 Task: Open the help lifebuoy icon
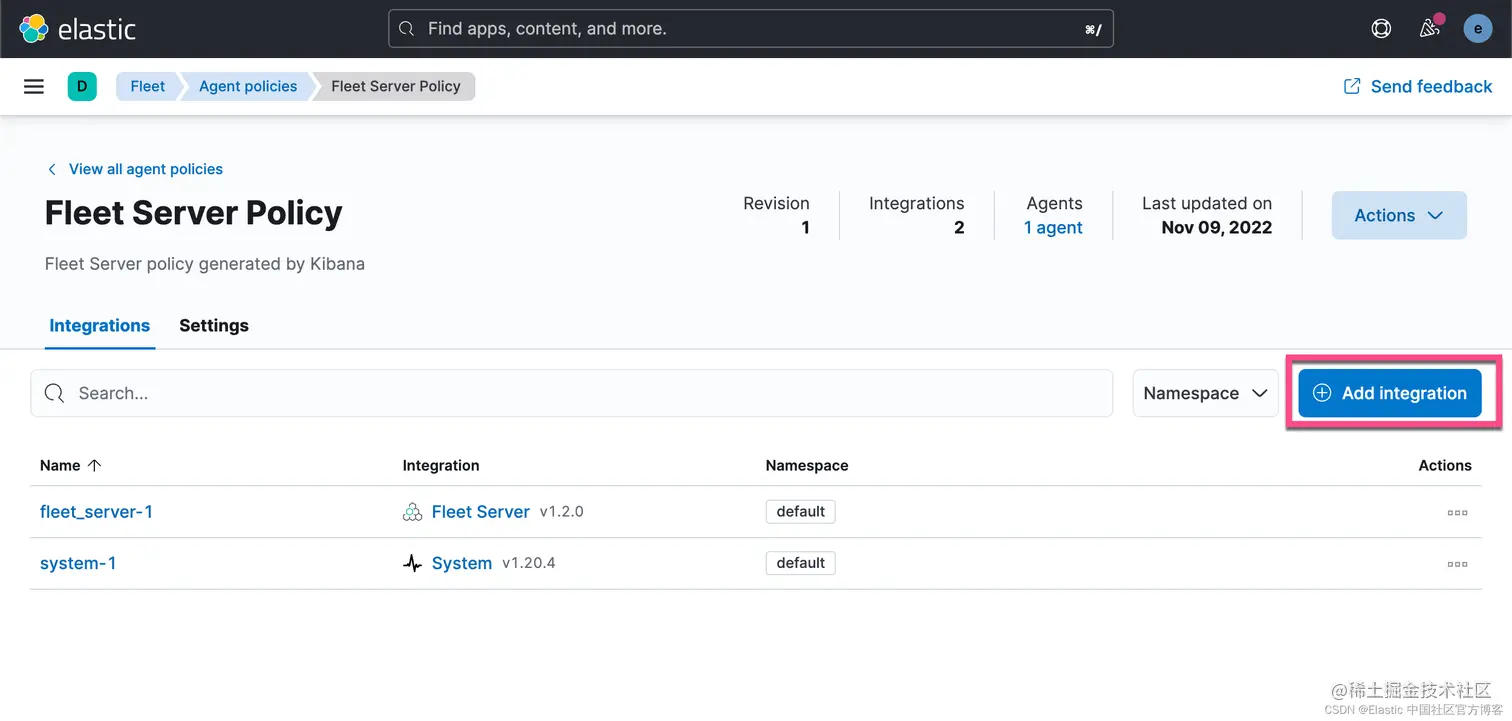click(x=1381, y=28)
